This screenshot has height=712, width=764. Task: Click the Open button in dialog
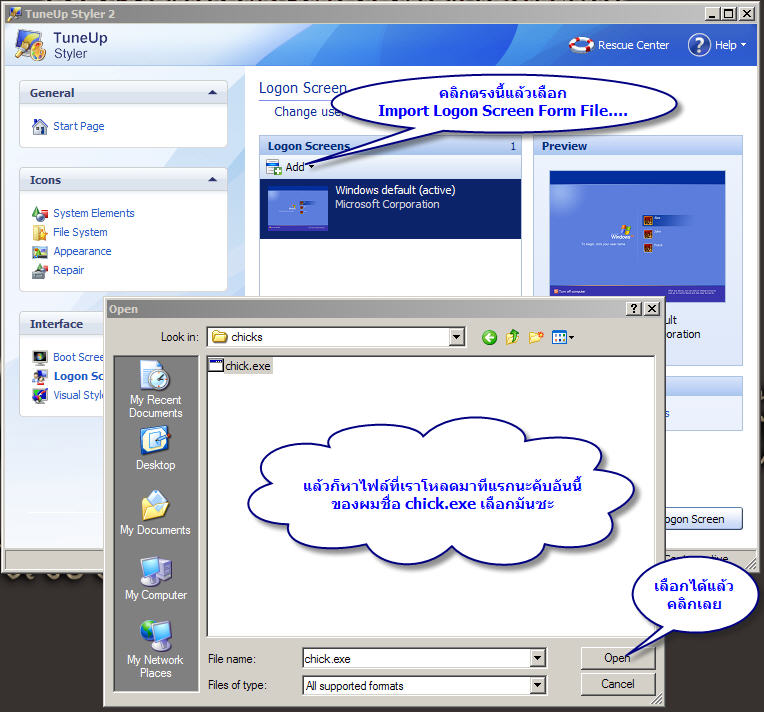pos(617,658)
